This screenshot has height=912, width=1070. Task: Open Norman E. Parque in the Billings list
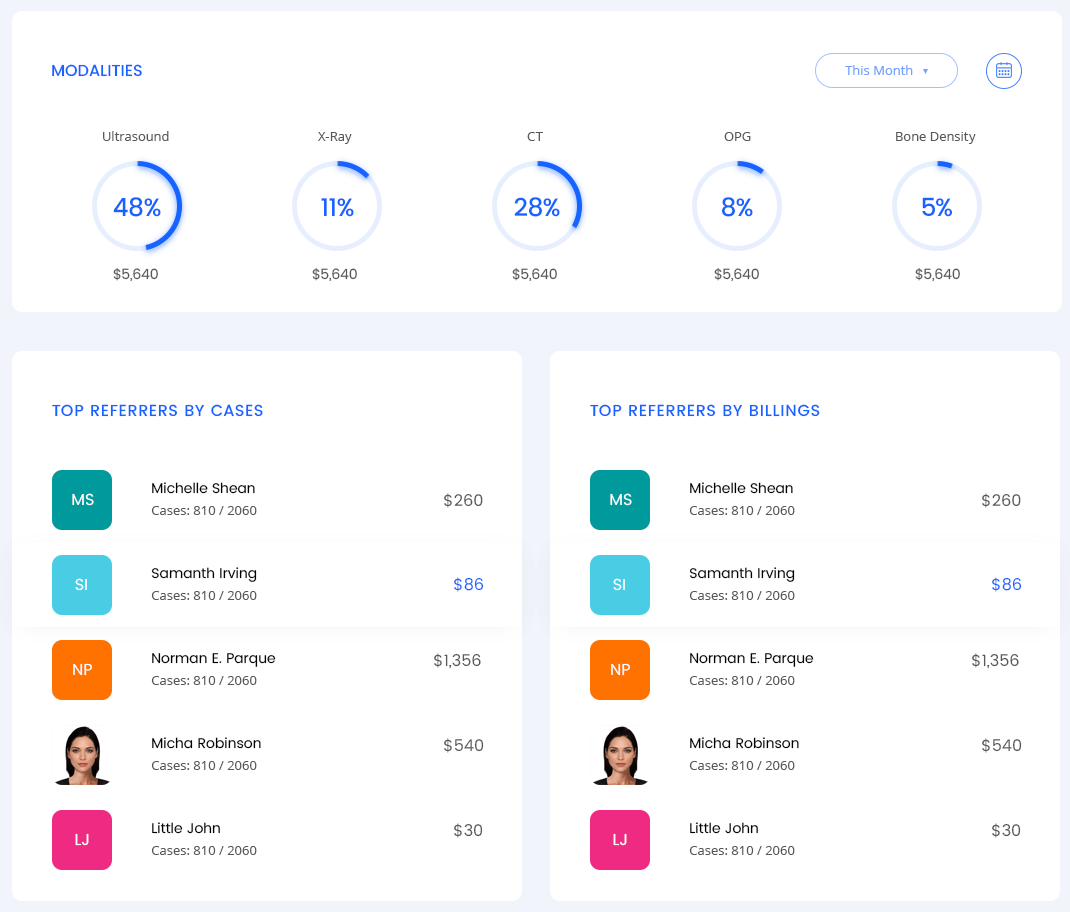[751, 659]
